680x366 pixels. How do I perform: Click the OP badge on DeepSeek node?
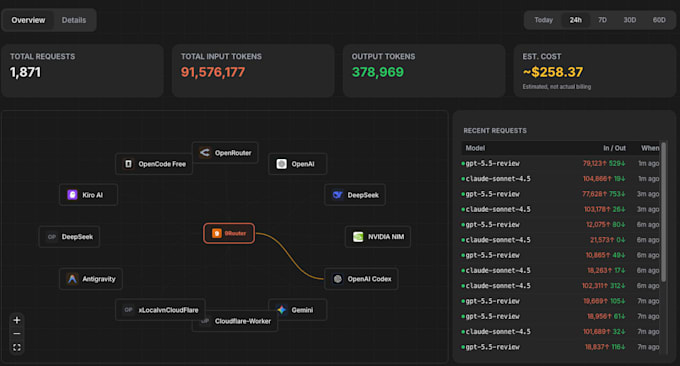click(52, 237)
